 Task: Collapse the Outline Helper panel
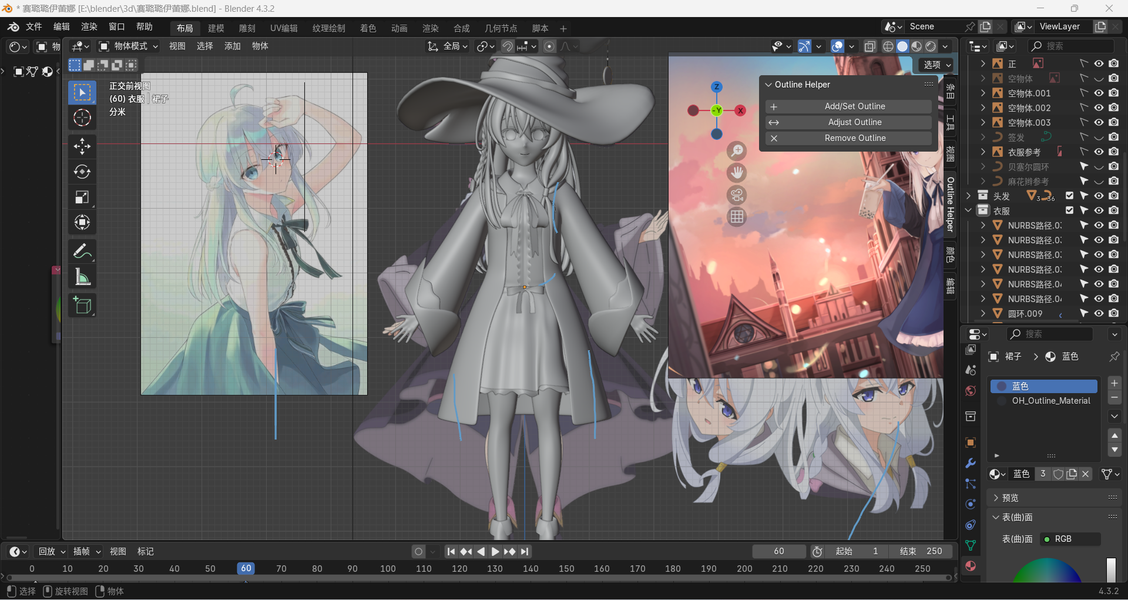[x=768, y=85]
